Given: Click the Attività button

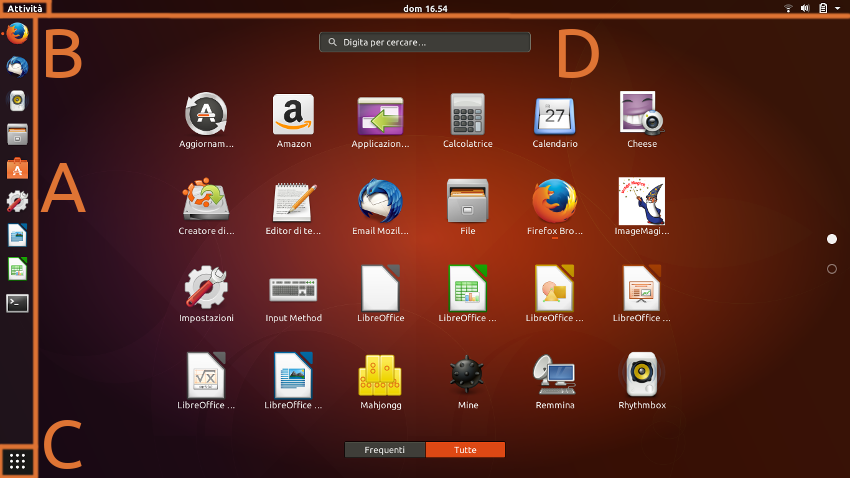Looking at the screenshot, I should [x=24, y=8].
